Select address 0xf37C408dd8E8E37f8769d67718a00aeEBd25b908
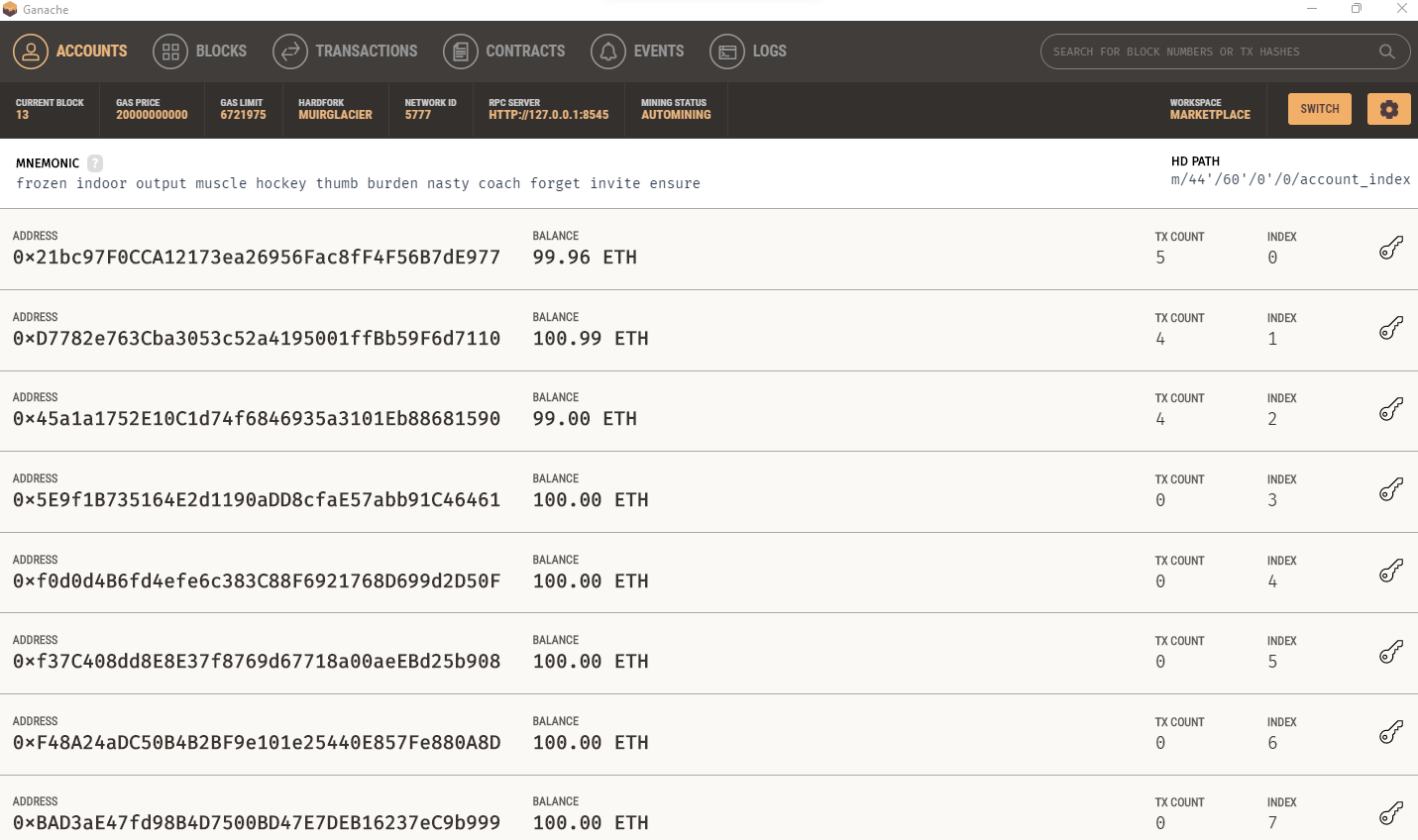This screenshot has width=1418, height=840. [x=257, y=662]
